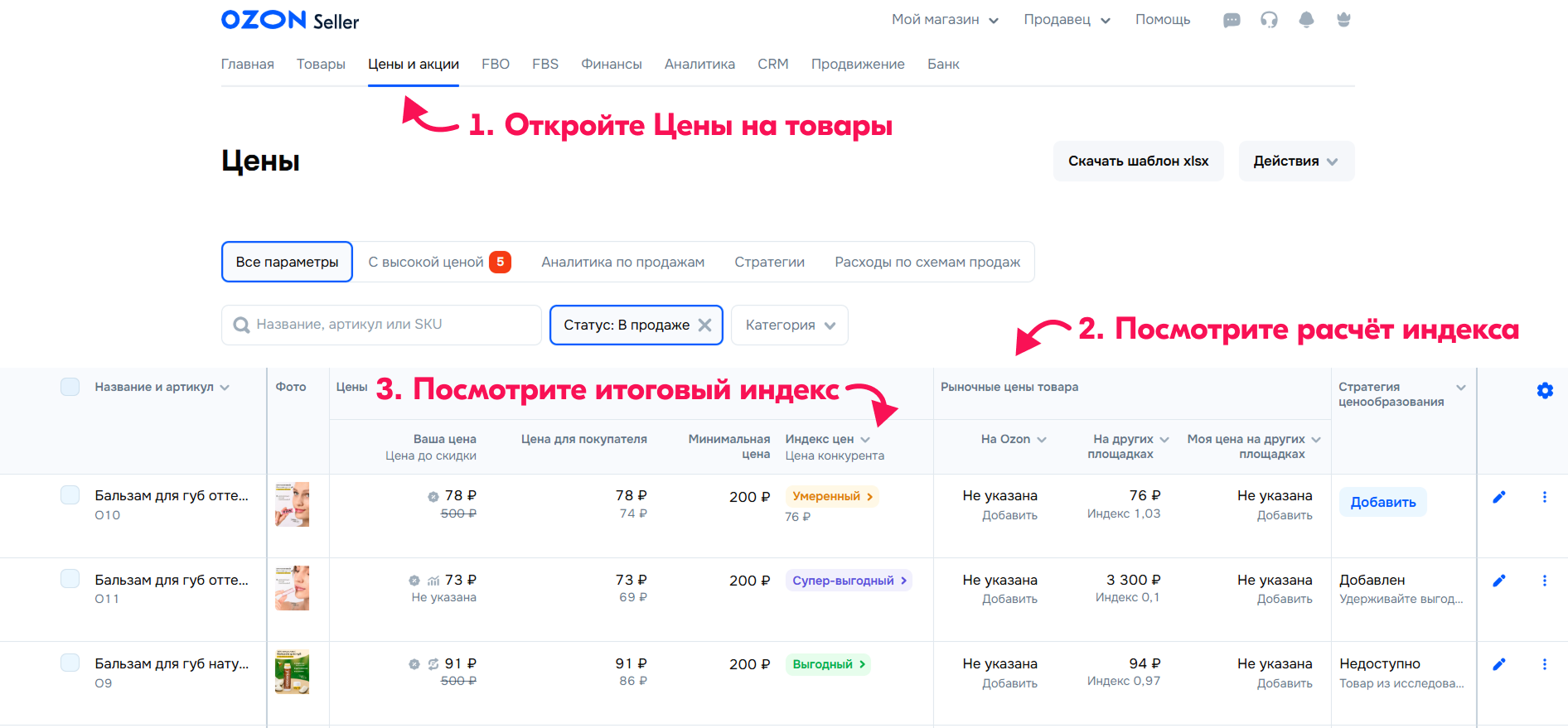This screenshot has height=728, width=1568.
Task: Switch to the Аналитика по продажам tab
Action: point(622,262)
